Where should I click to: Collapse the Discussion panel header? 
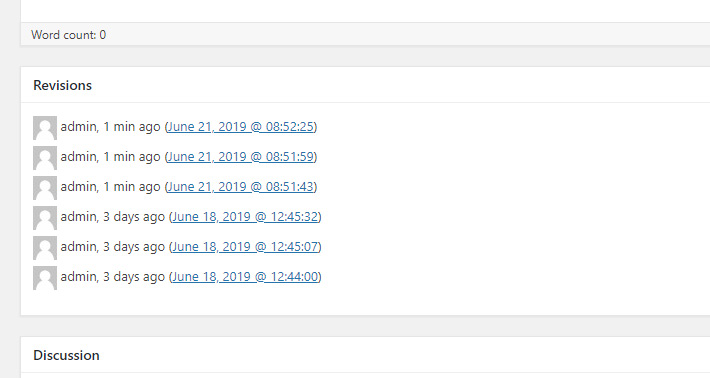365,355
